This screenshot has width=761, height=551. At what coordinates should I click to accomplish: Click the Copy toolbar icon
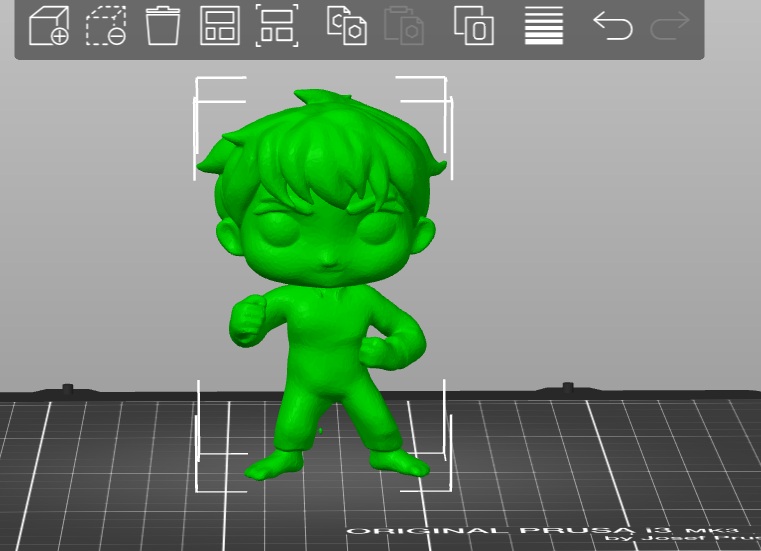pyautogui.click(x=347, y=26)
